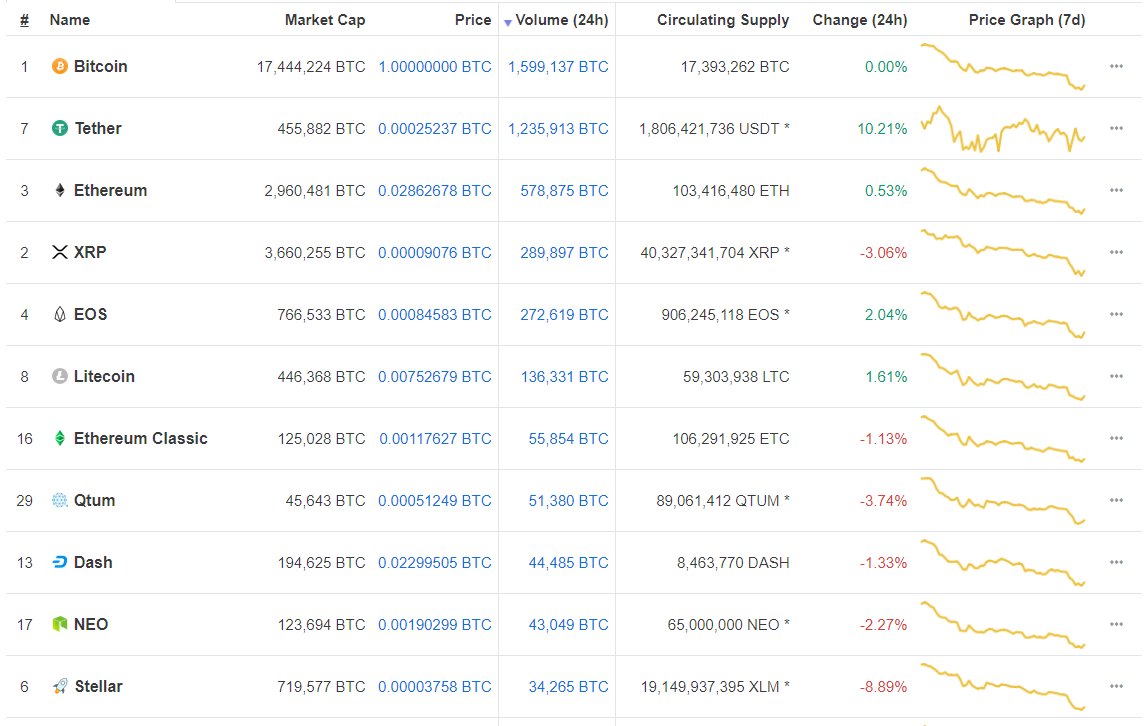1145x726 pixels.
Task: Click the Bitcoin coin logo icon
Action: click(x=60, y=67)
